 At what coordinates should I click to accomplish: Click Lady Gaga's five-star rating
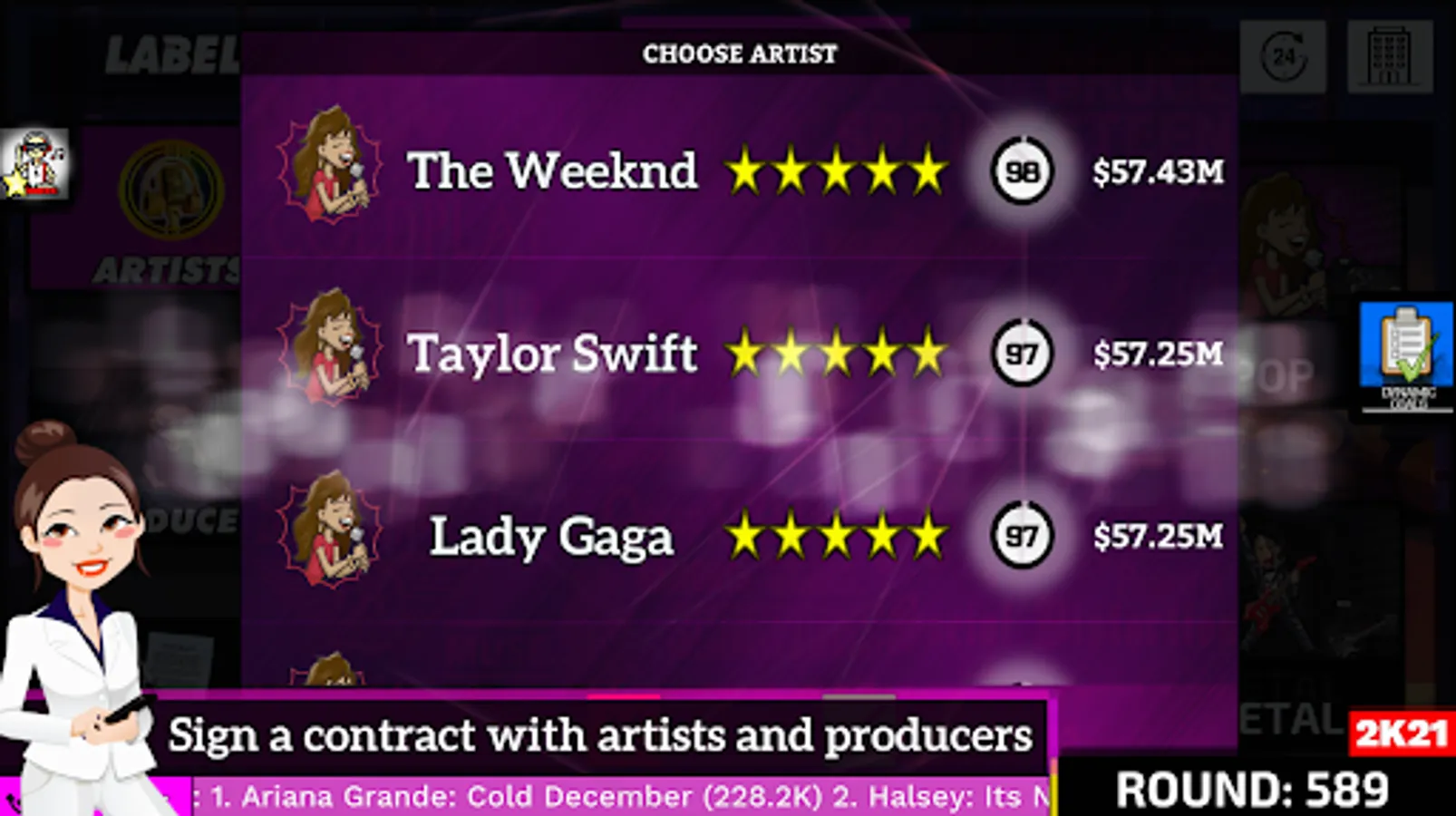836,535
